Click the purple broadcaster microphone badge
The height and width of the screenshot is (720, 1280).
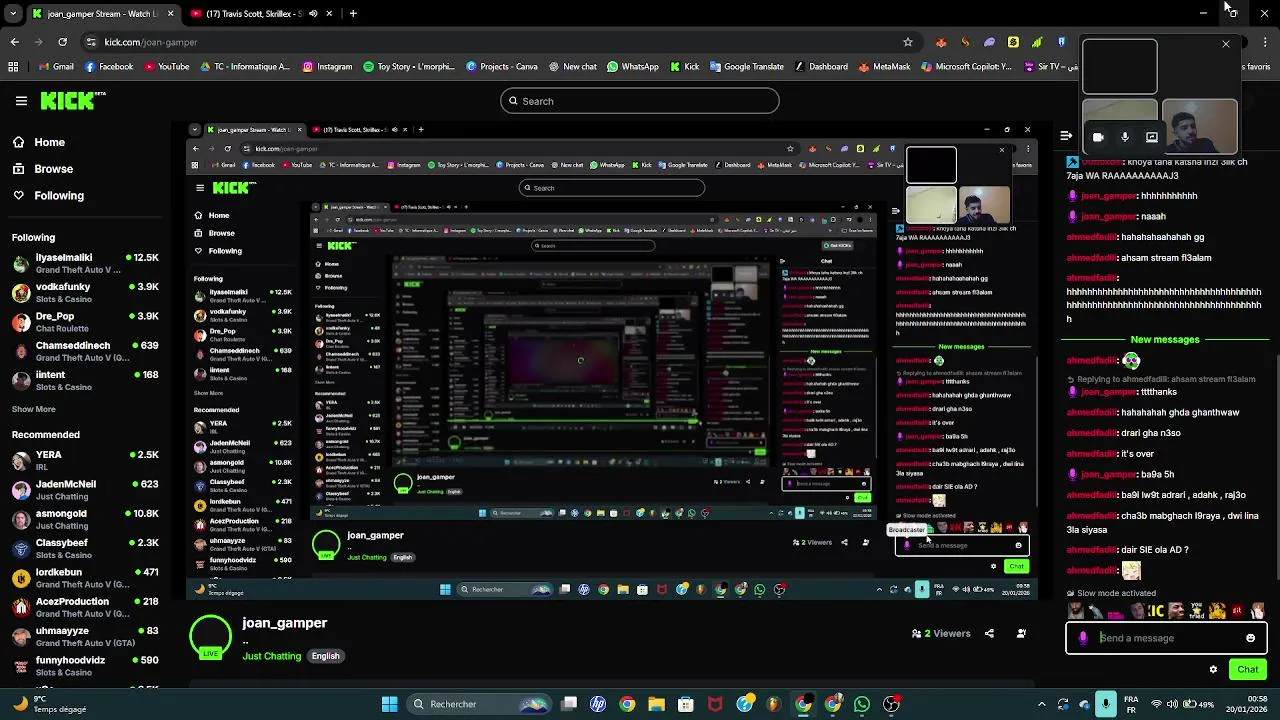coord(1083,638)
